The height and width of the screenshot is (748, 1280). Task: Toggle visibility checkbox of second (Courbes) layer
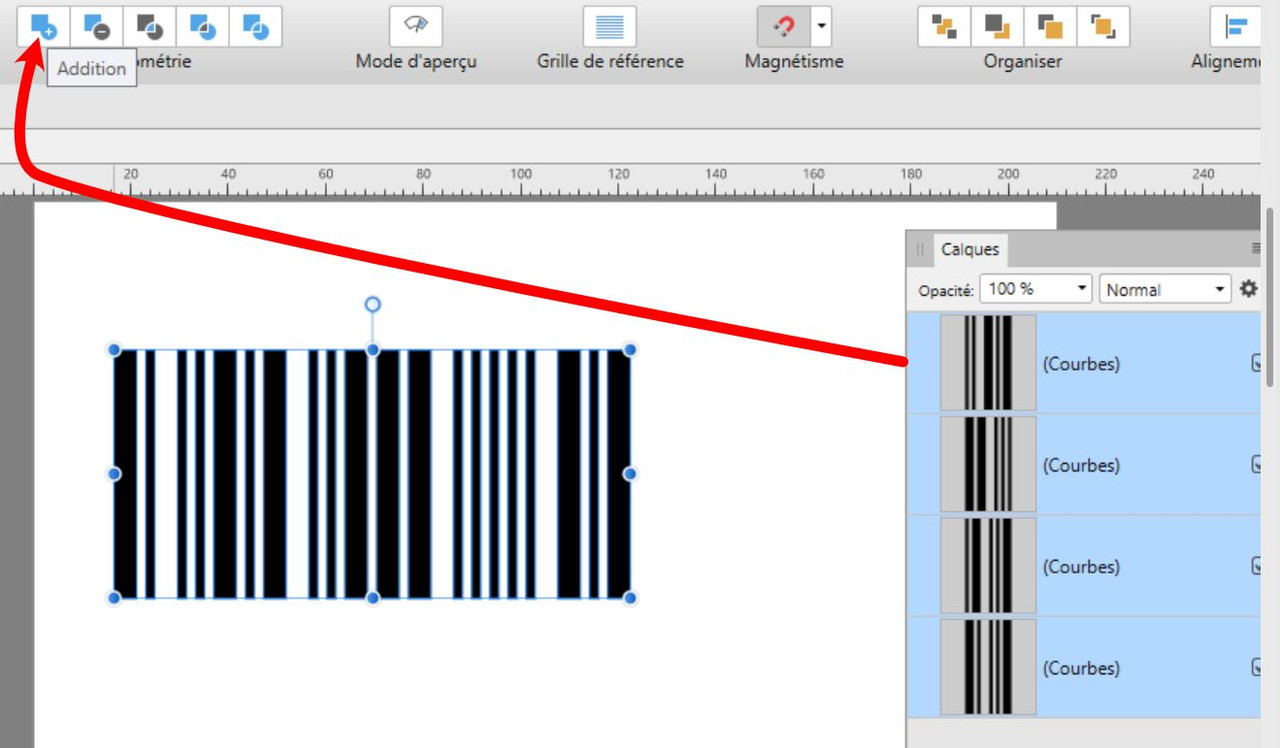(1257, 464)
